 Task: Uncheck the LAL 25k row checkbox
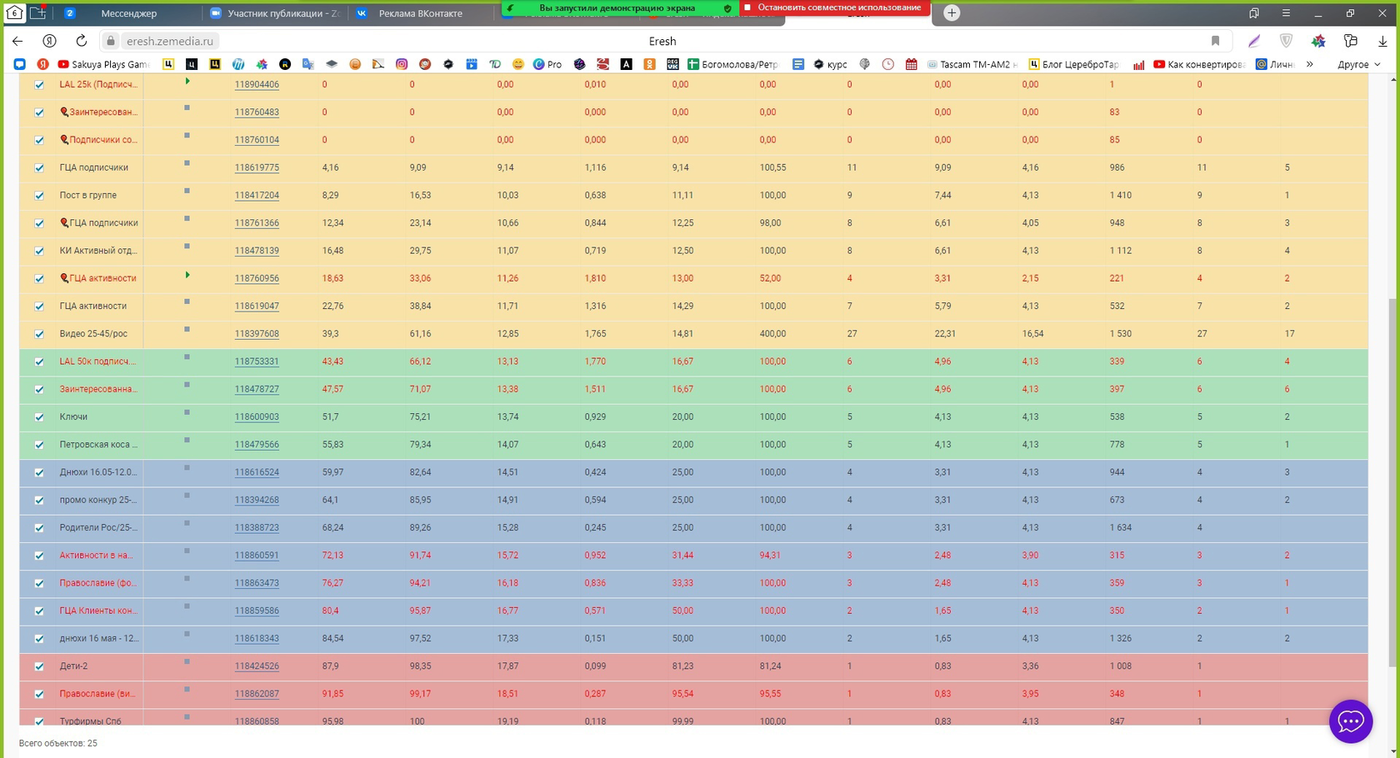39,85
